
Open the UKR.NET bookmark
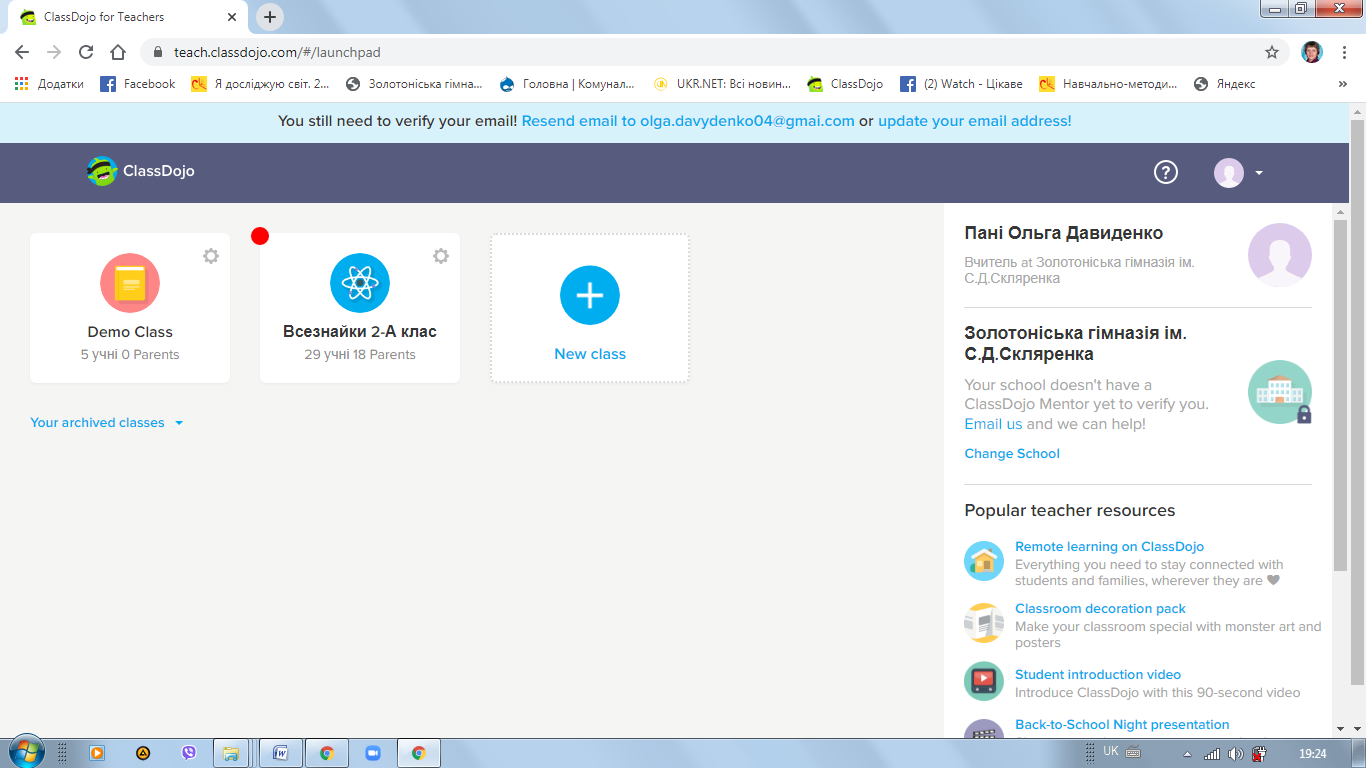coord(722,84)
